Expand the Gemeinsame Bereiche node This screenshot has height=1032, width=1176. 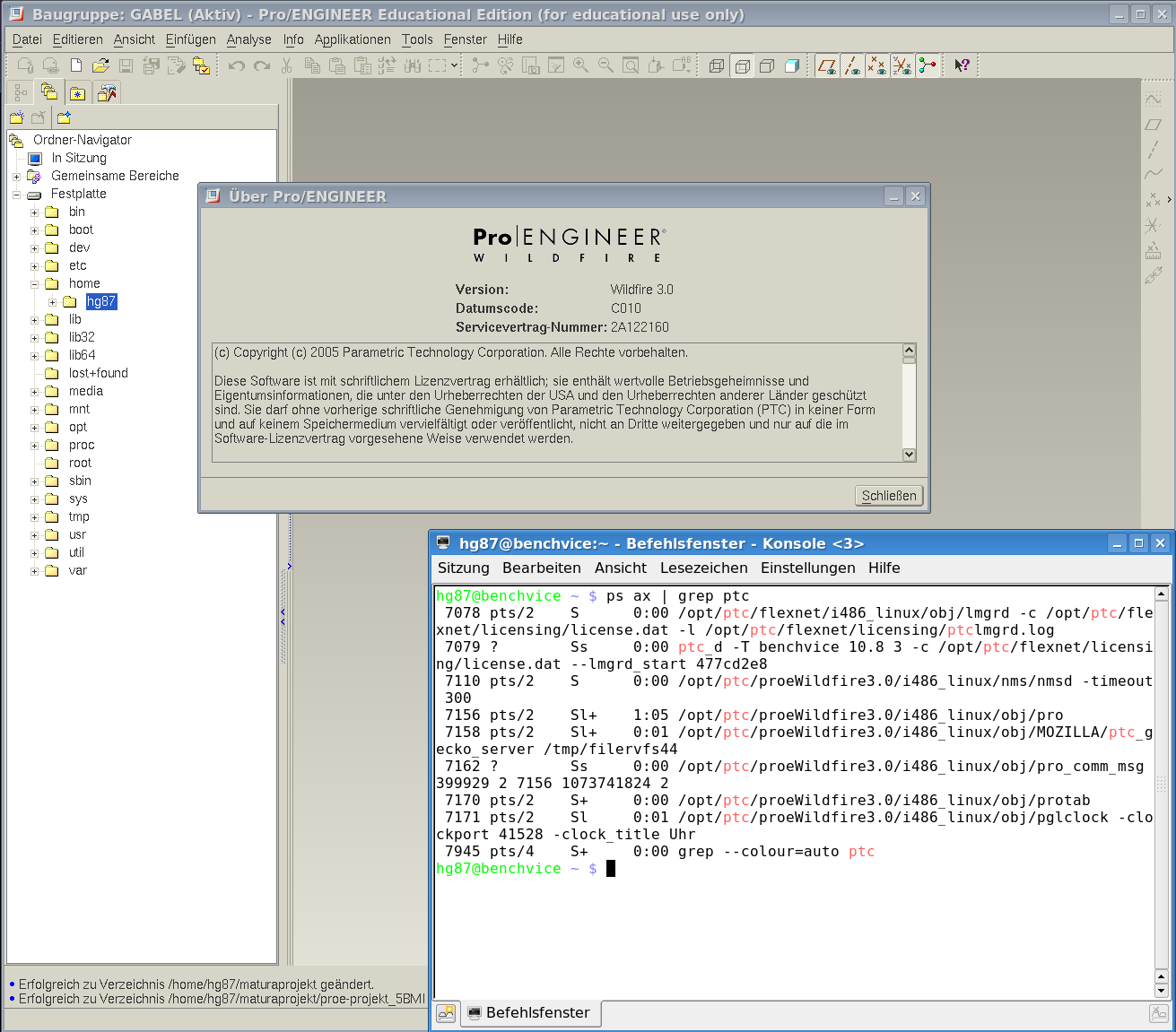point(16,177)
